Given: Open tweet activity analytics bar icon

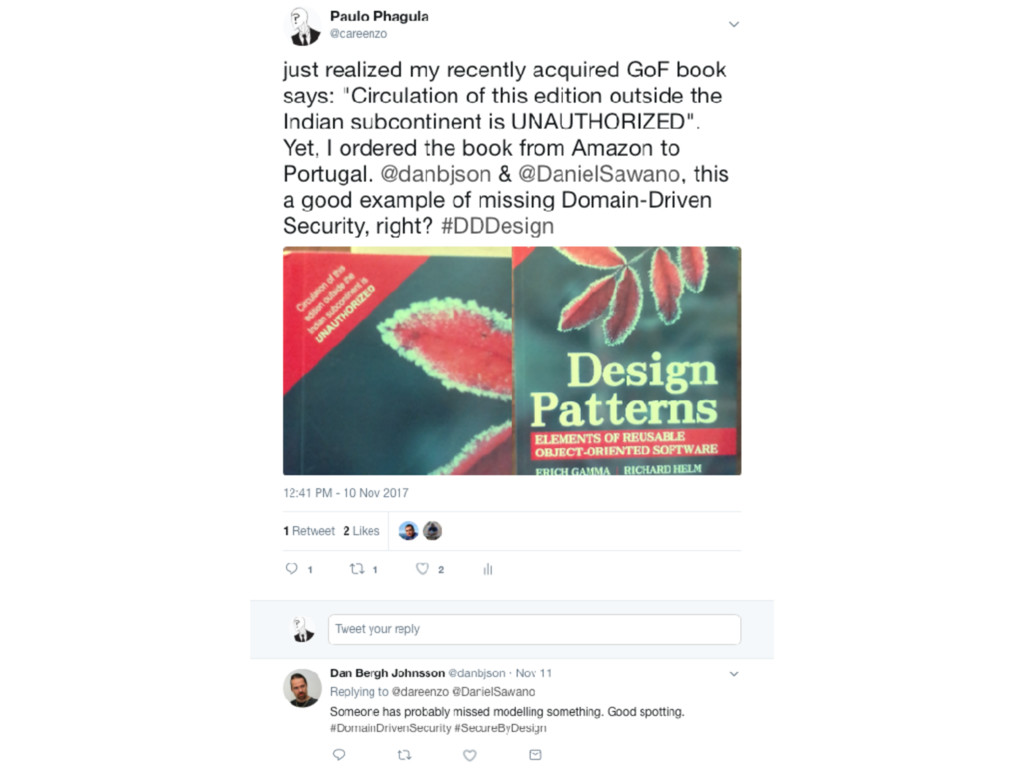Looking at the screenshot, I should (488, 569).
